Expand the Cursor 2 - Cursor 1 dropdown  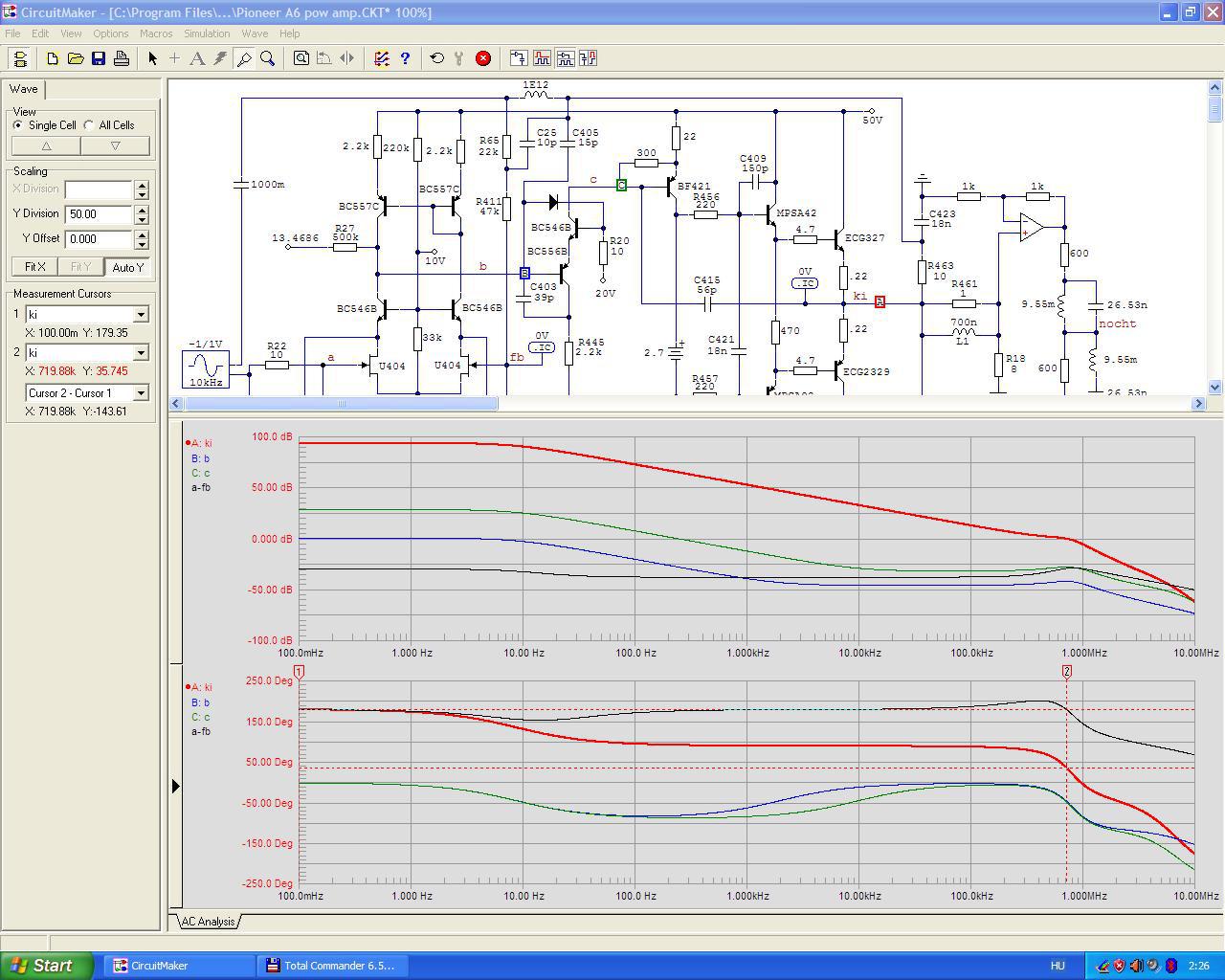click(x=141, y=393)
